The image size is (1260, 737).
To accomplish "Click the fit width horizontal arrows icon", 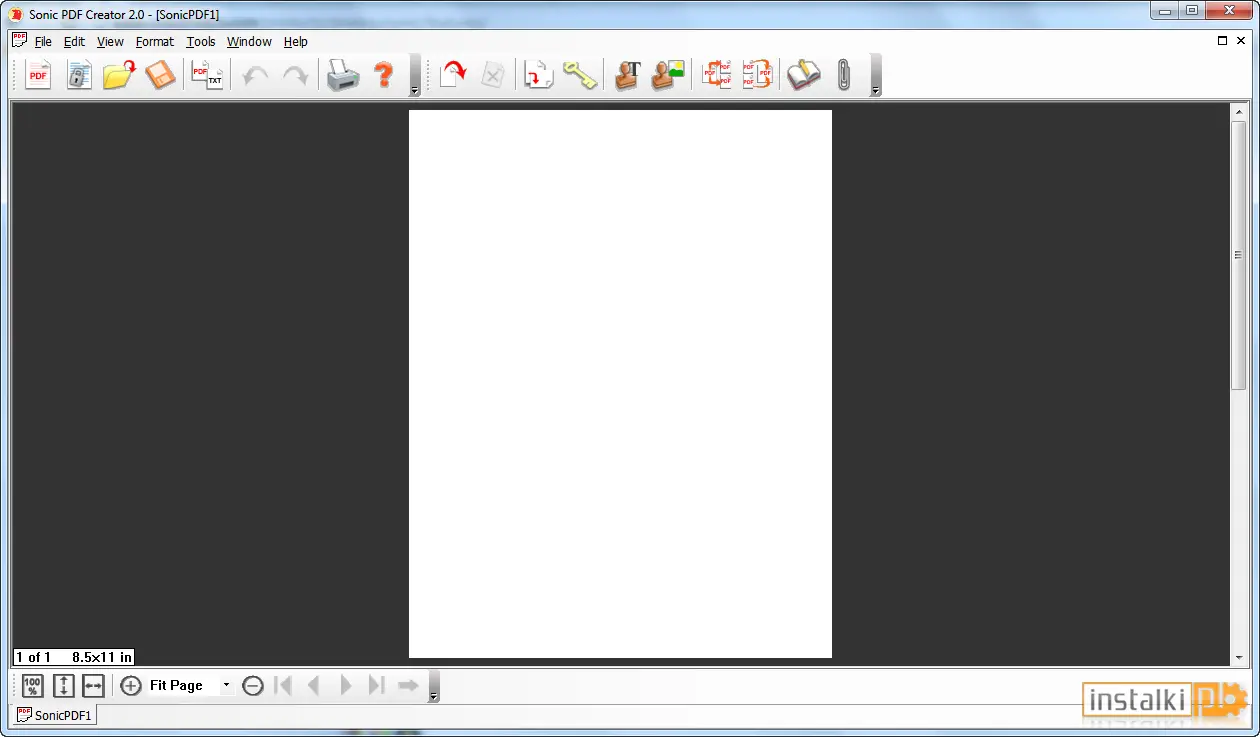I will (93, 686).
